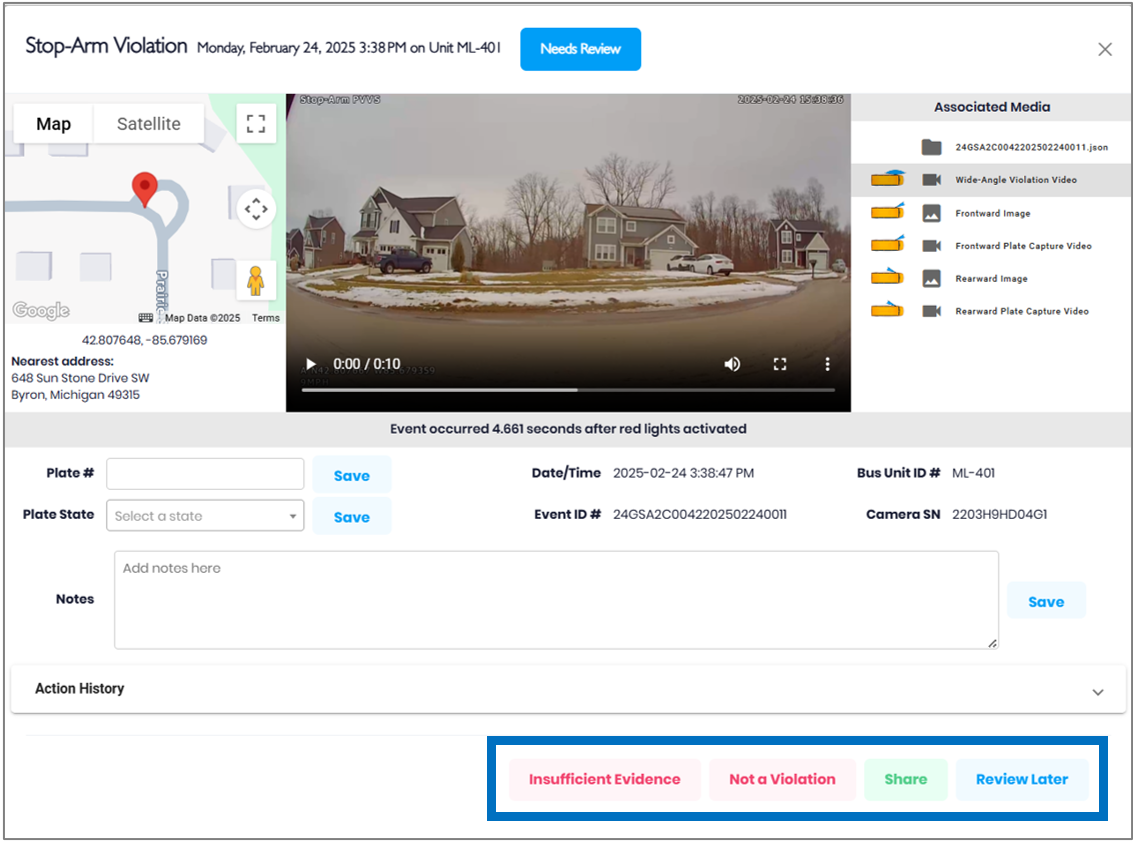Toggle fullscreen map view
This screenshot has width=1133, height=841.
(x=256, y=124)
